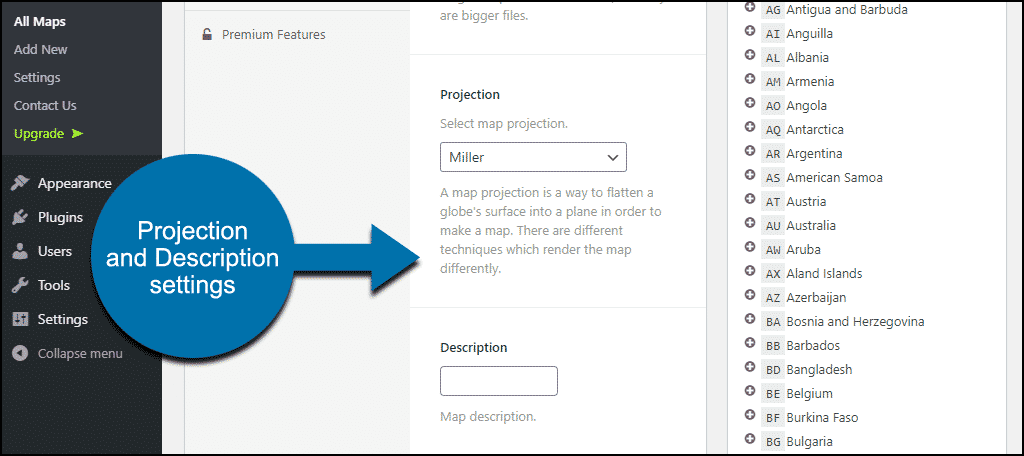Click the Tools wrench icon

tap(20, 285)
